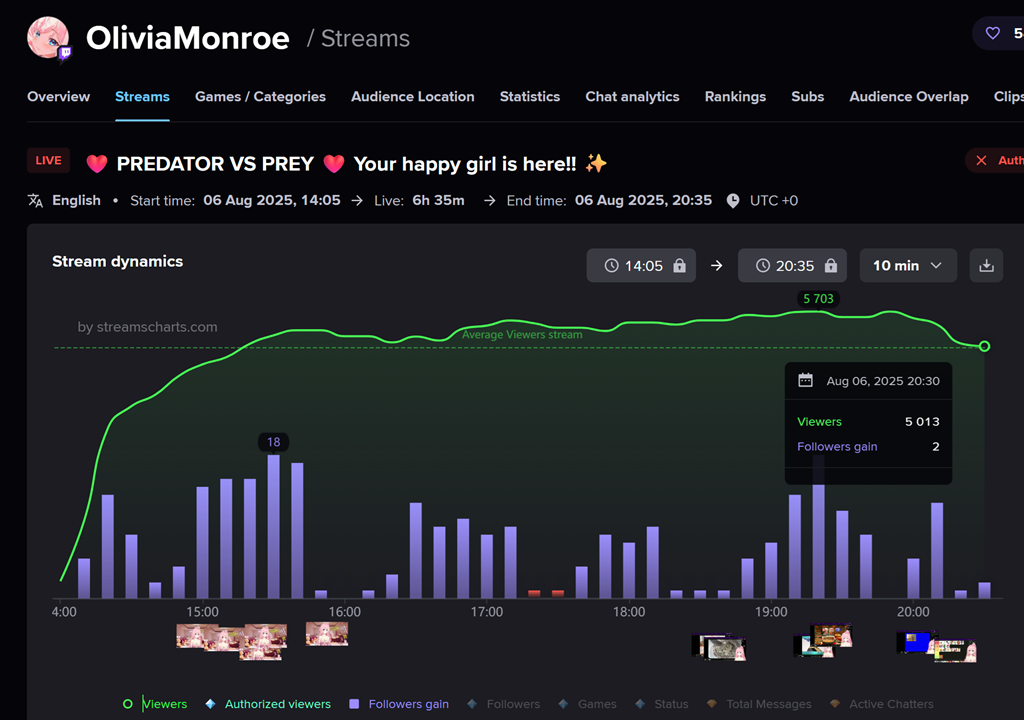The image size is (1024, 720).
Task: Enable Status series in legend
Action: tap(662, 704)
